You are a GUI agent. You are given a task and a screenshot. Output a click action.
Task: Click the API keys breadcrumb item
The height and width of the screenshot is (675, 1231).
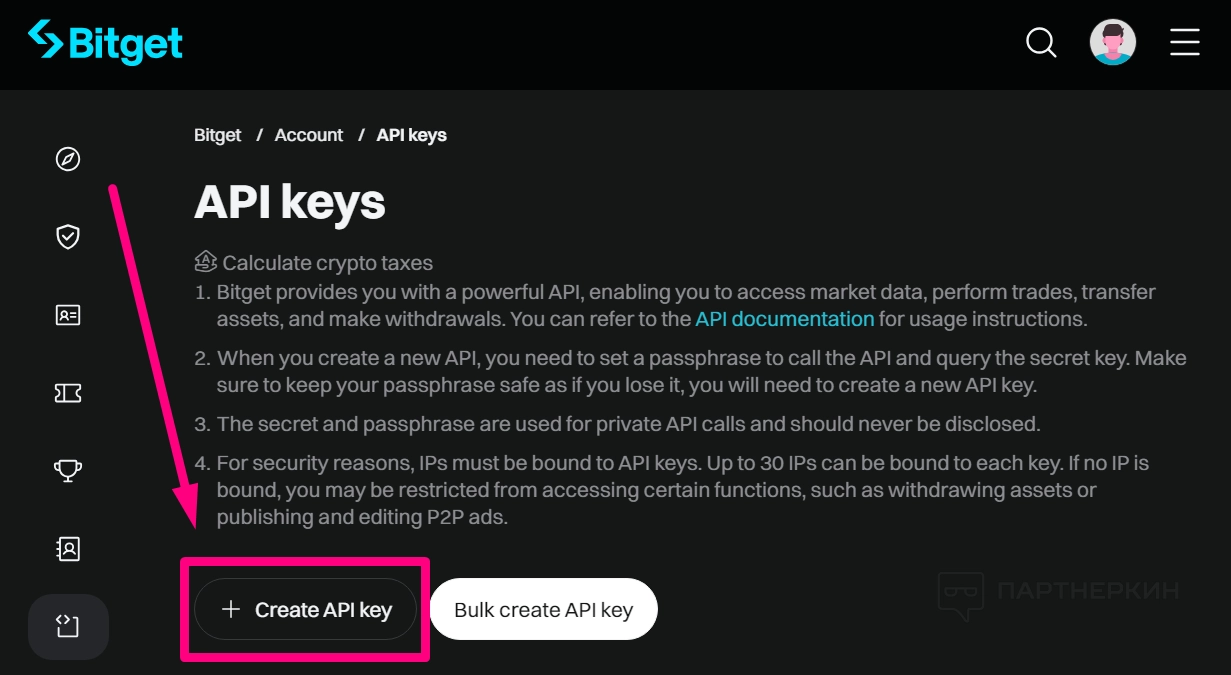coord(411,135)
